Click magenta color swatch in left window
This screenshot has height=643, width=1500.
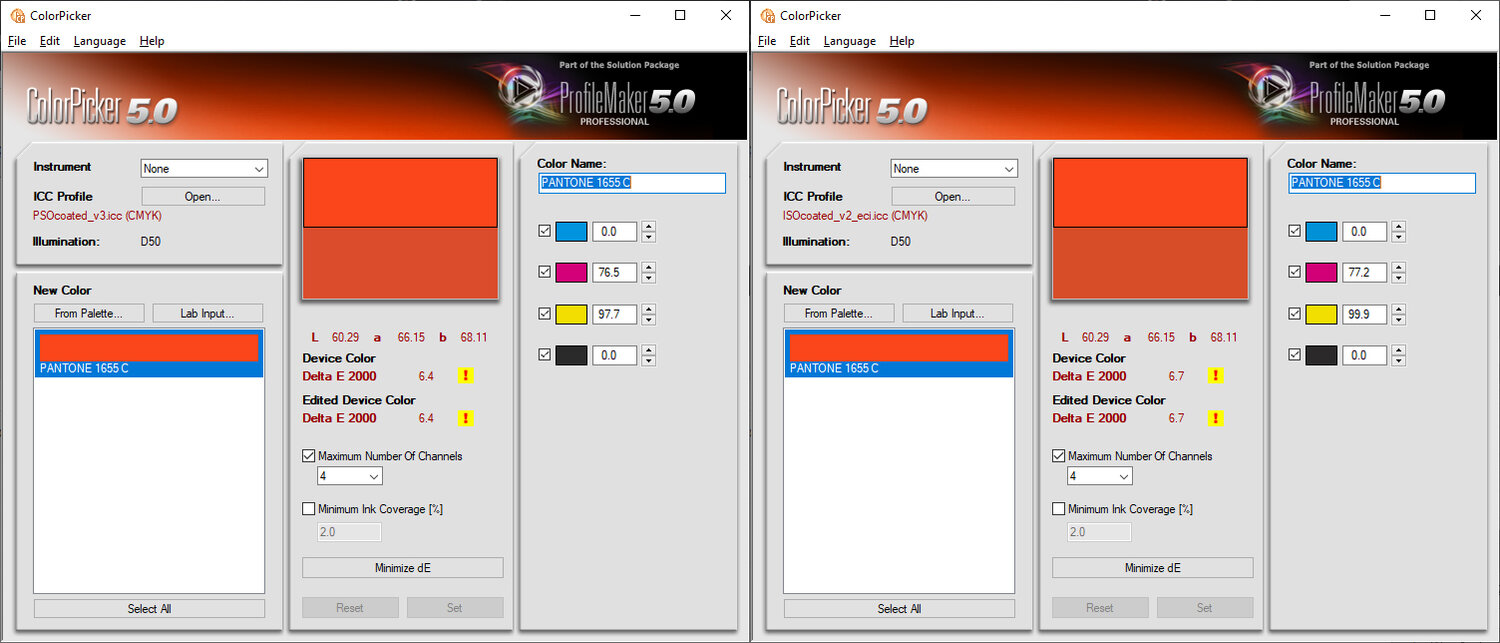point(571,272)
